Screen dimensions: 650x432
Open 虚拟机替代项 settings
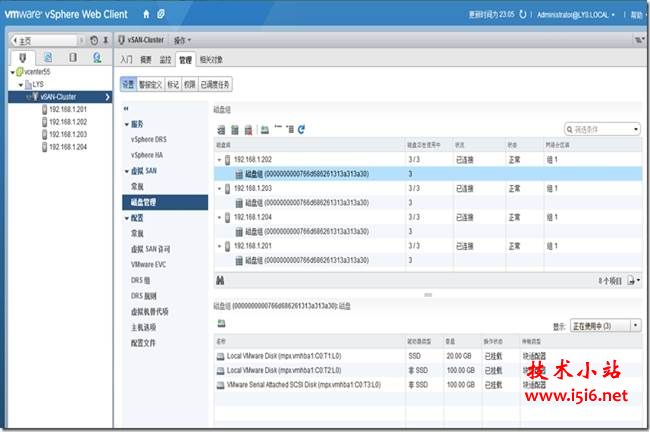(150, 312)
